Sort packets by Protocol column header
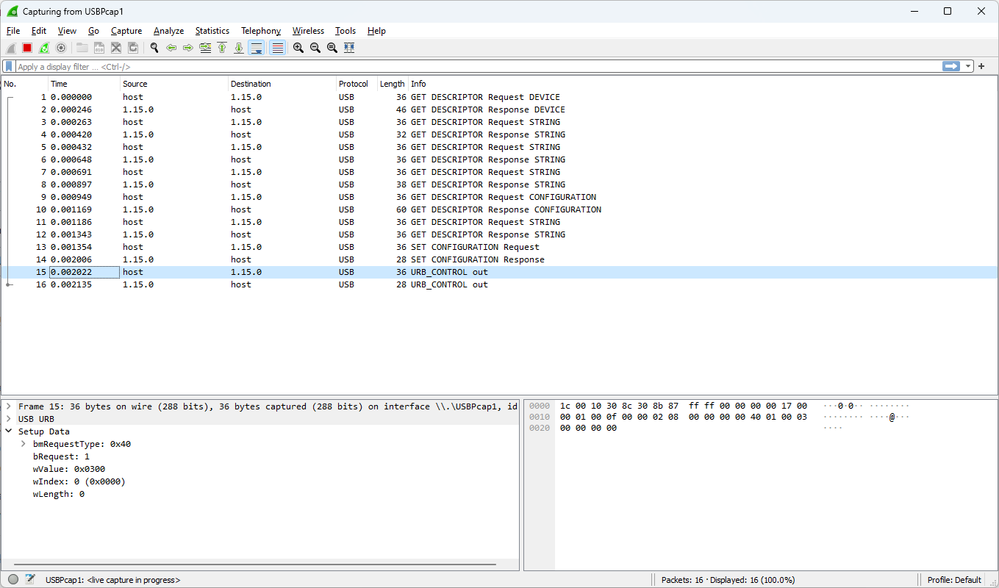 354,84
